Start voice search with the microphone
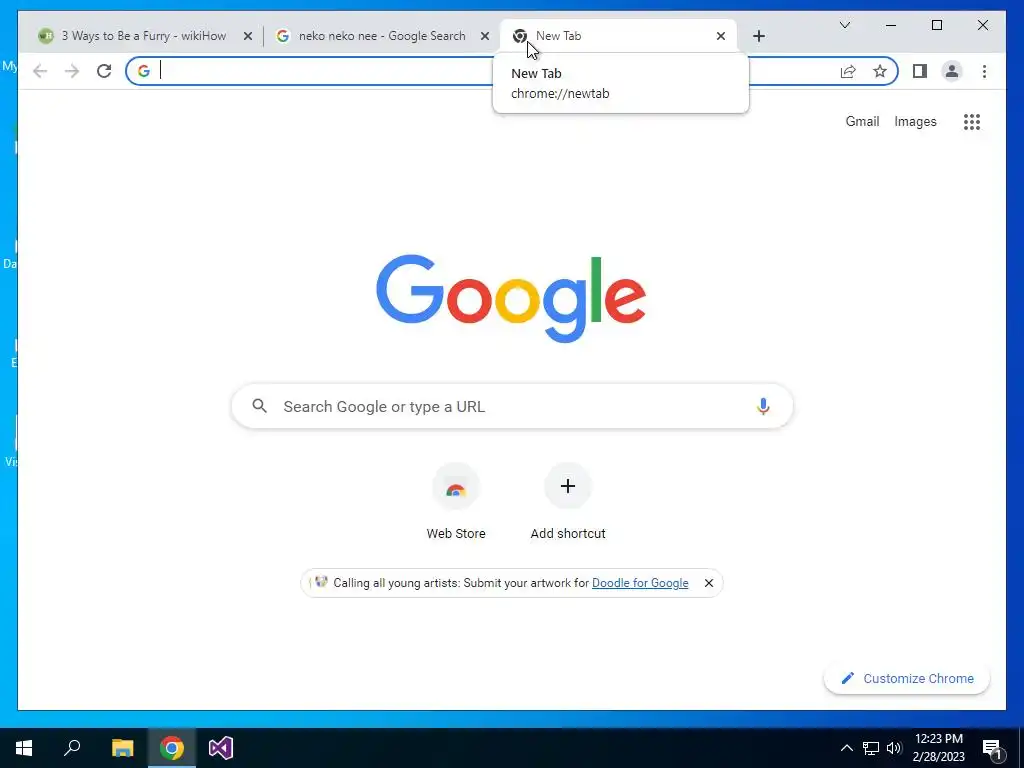The image size is (1024, 768). (x=763, y=406)
